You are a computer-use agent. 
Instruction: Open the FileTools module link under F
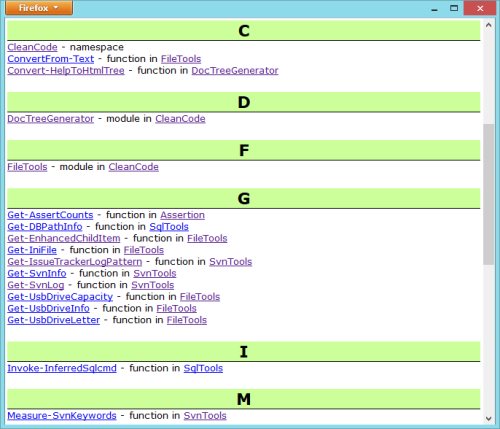(27, 167)
